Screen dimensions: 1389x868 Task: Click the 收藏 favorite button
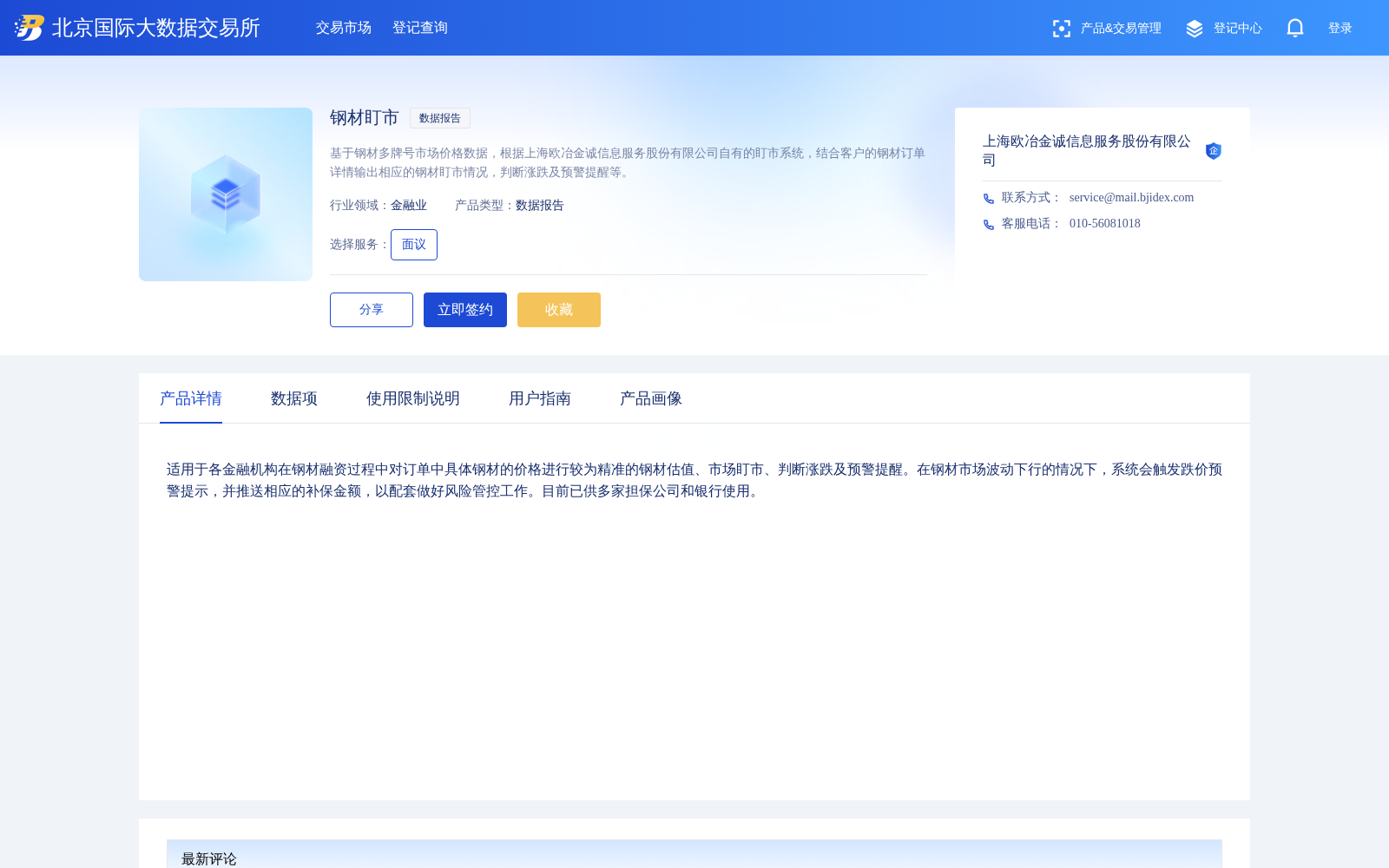[x=559, y=310]
